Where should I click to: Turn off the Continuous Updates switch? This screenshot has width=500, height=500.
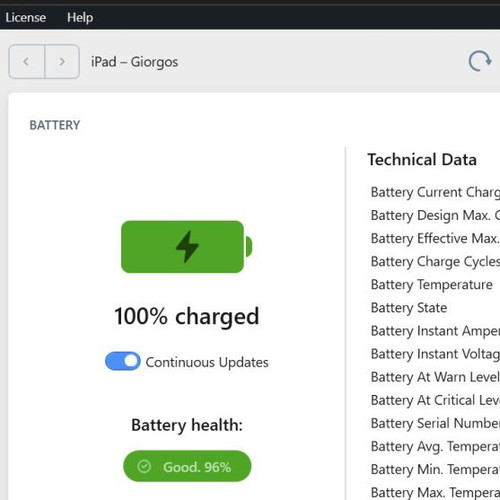click(123, 361)
